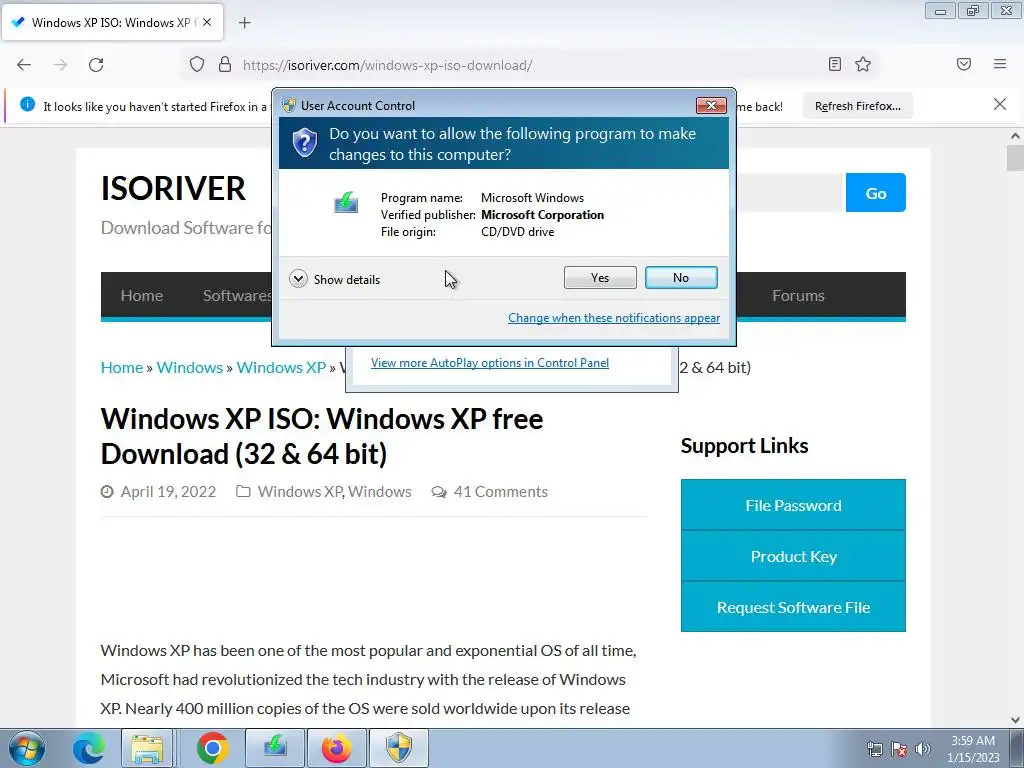1024x768 pixels.
Task: Open the File Password support link
Action: (793, 505)
